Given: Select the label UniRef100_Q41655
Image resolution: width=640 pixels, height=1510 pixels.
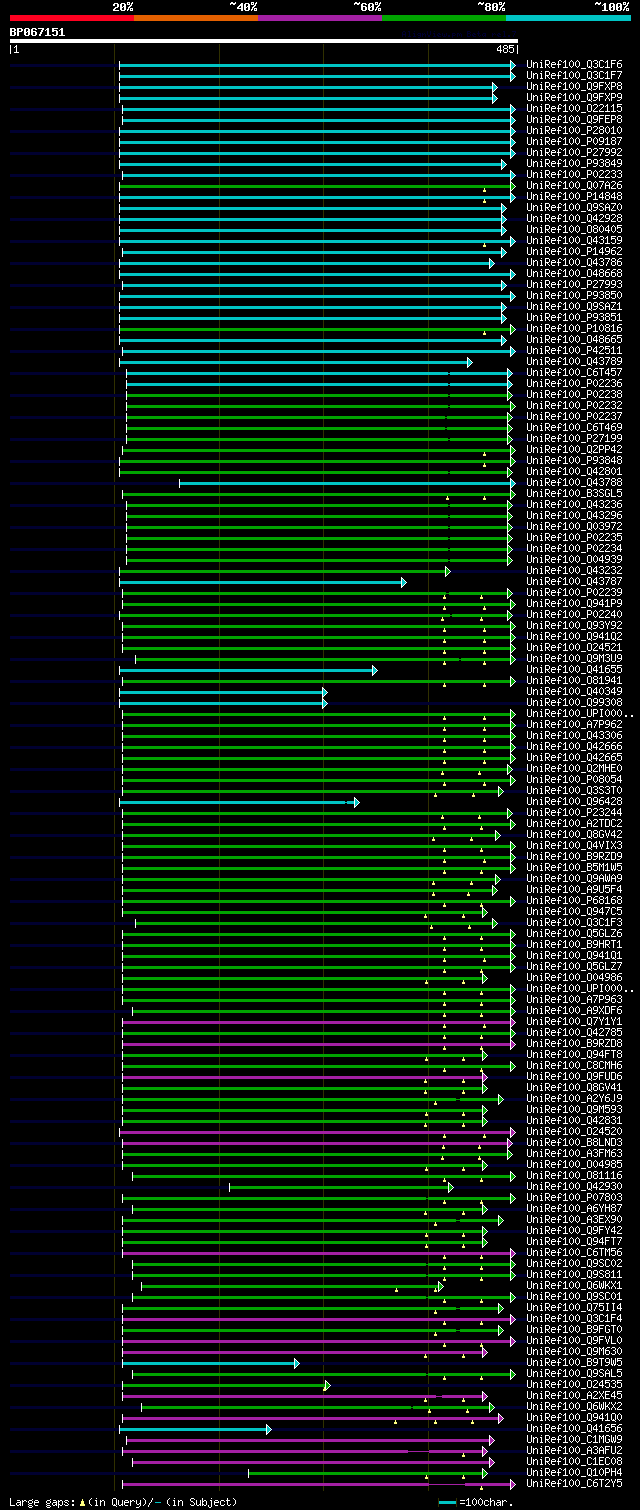Looking at the screenshot, I should click(x=575, y=670).
